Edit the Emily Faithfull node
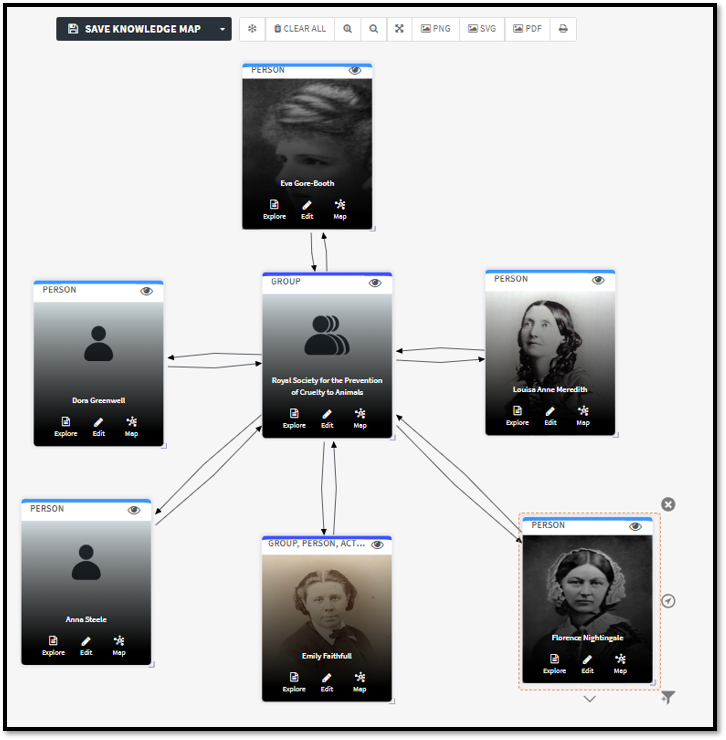Screen dimensions: 726x740 tap(327, 682)
